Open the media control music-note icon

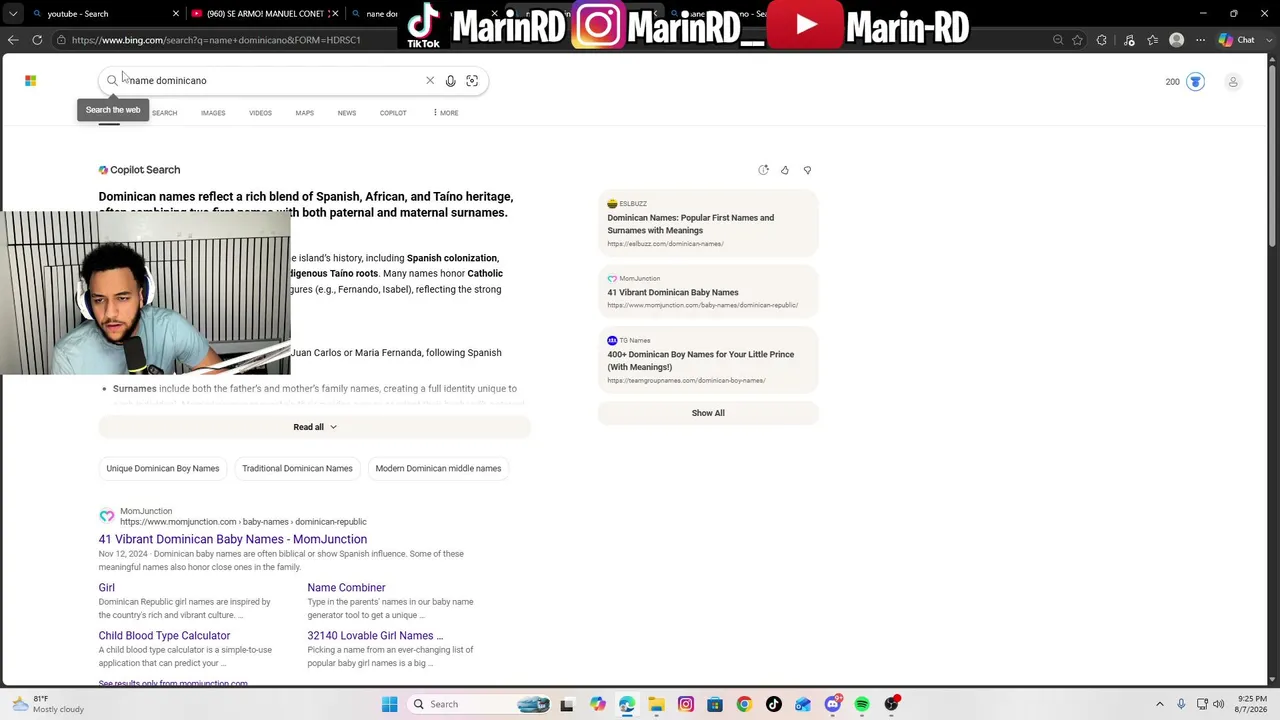(1129, 40)
